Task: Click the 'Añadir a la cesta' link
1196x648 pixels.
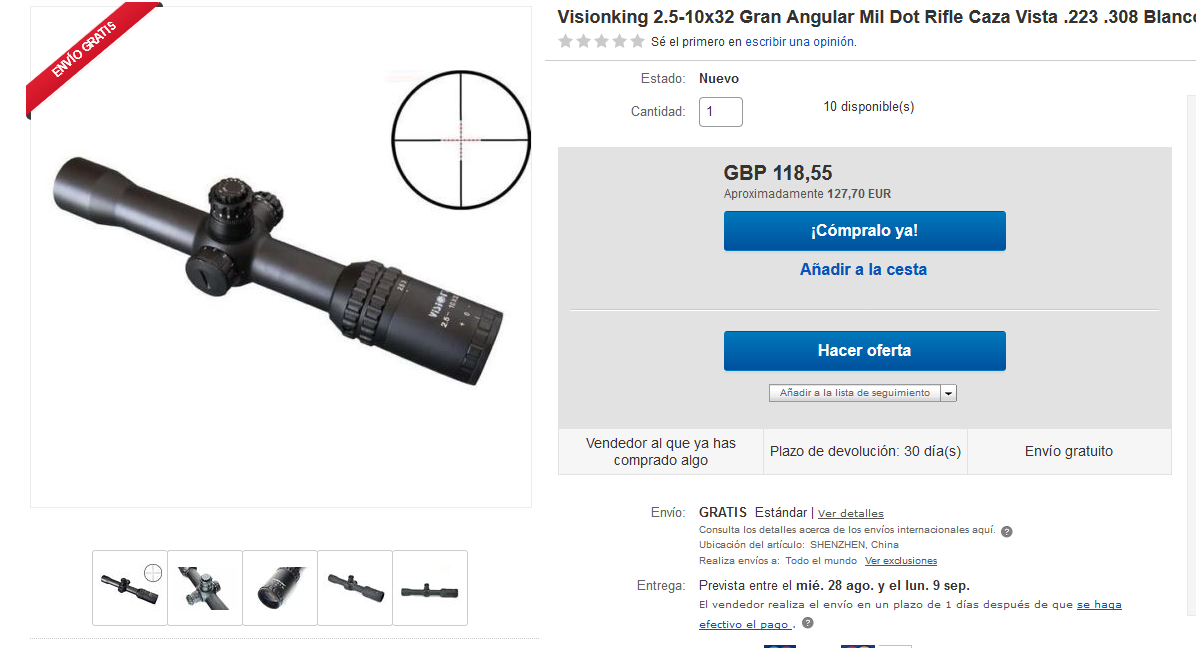Action: pyautogui.click(x=863, y=269)
